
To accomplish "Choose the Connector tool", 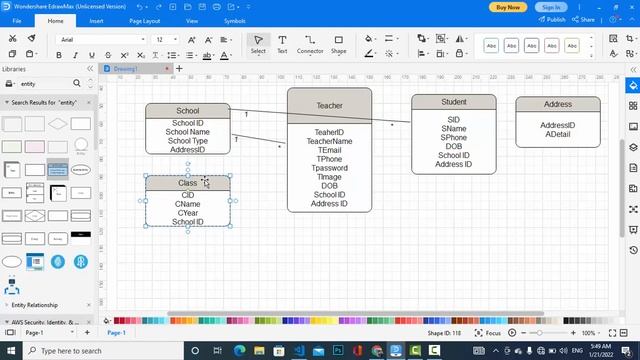I will [310, 44].
